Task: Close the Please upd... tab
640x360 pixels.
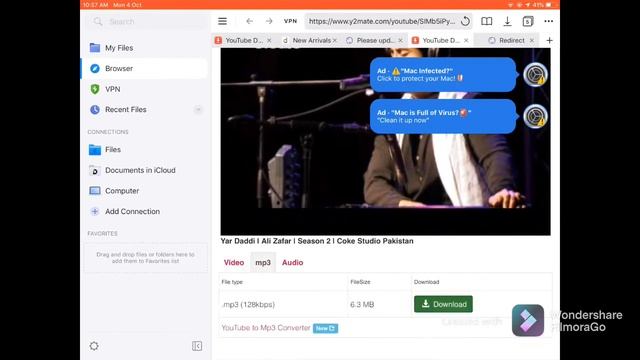Action: pyautogui.click(x=400, y=40)
